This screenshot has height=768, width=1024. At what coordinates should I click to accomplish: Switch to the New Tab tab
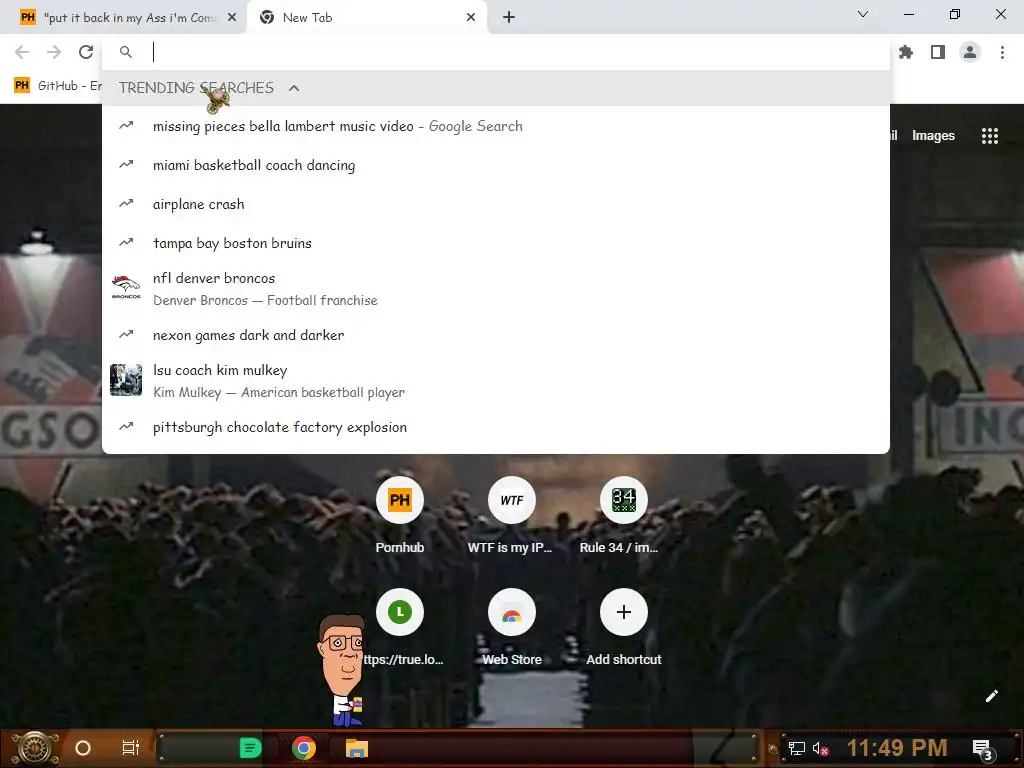(x=366, y=18)
